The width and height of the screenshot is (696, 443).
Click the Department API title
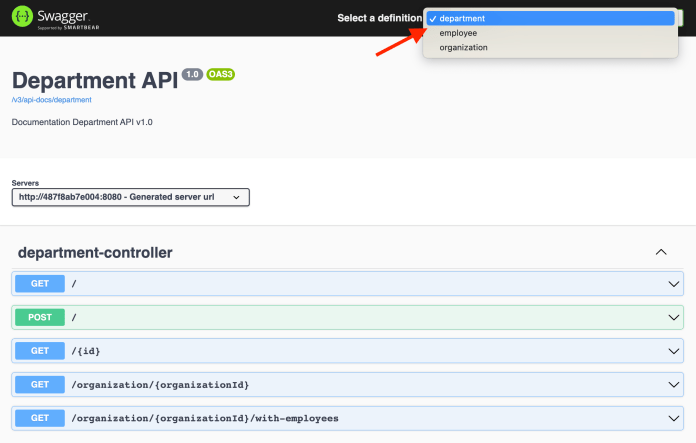pos(95,81)
